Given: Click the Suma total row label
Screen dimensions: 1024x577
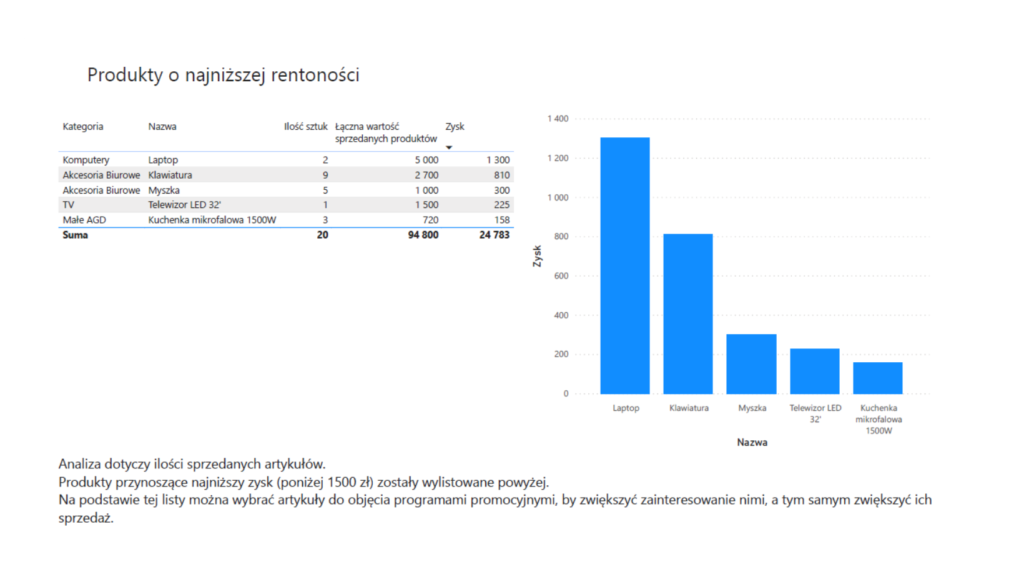Looking at the screenshot, I should [75, 235].
